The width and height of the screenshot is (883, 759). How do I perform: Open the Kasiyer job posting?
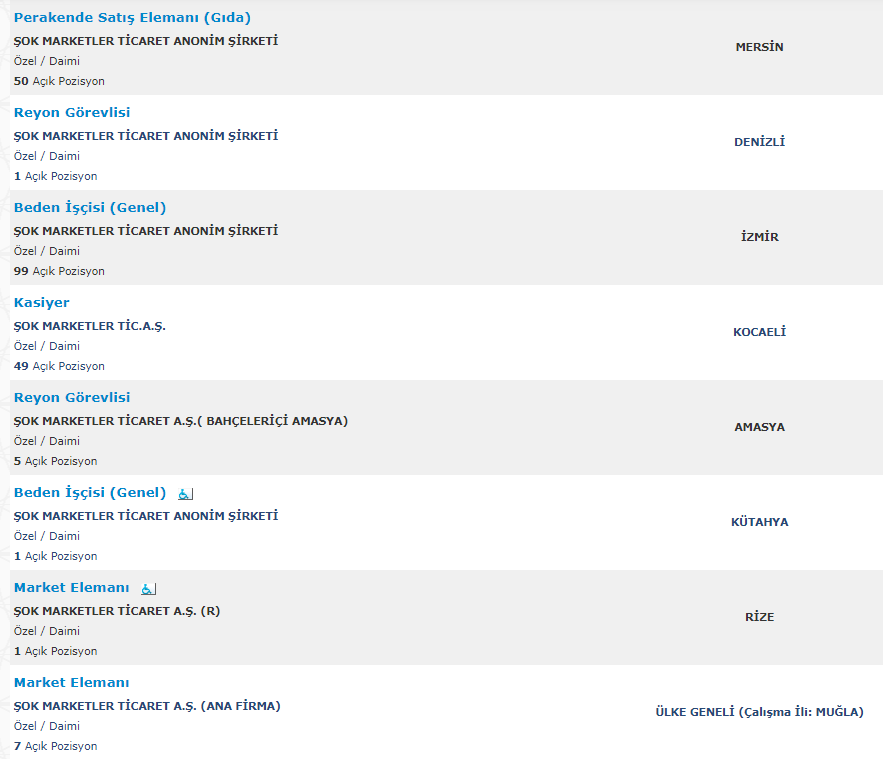(x=42, y=303)
